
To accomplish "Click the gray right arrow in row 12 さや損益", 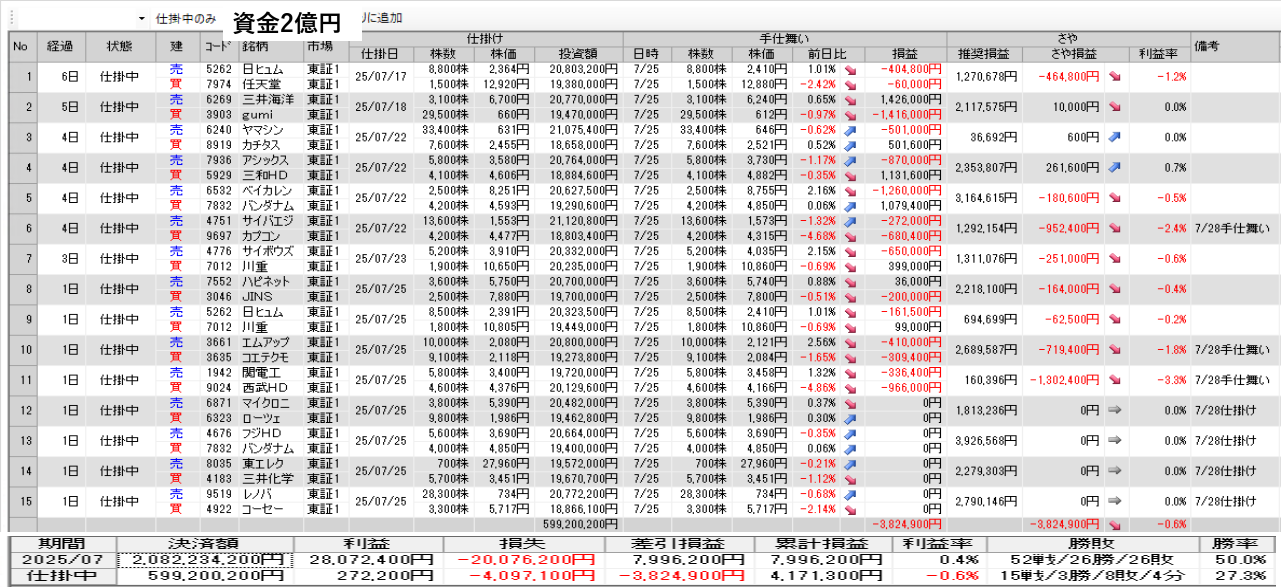I will [x=1115, y=410].
